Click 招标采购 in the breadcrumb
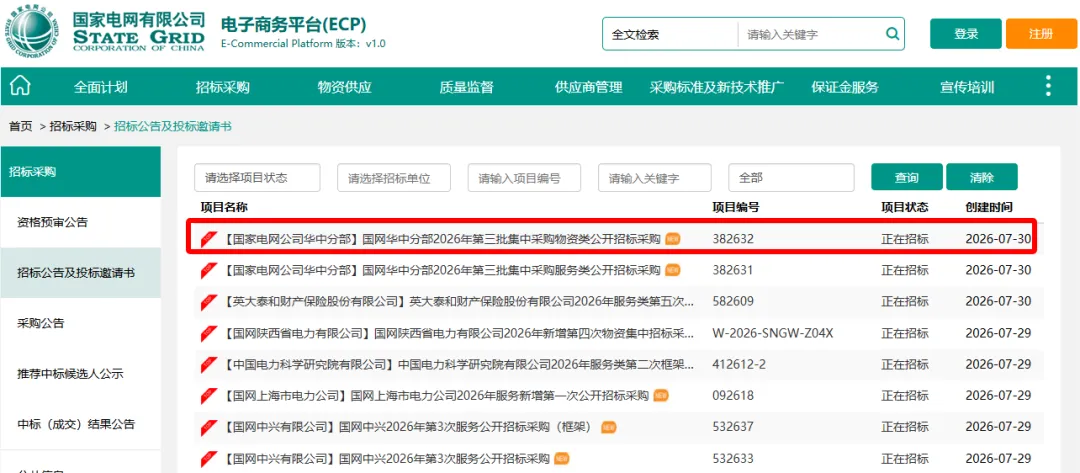 [x=73, y=126]
